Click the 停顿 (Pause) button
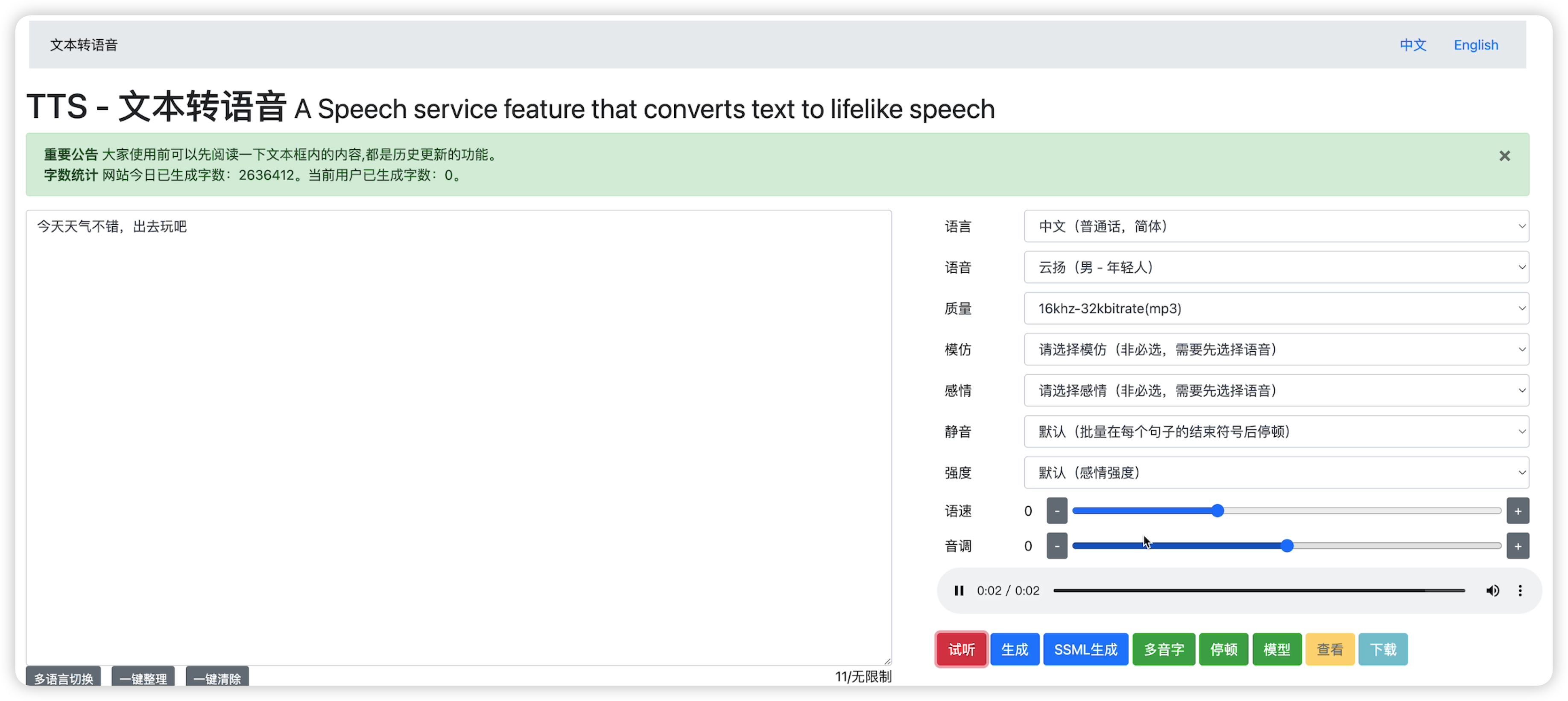1568x701 pixels. pyautogui.click(x=1224, y=649)
